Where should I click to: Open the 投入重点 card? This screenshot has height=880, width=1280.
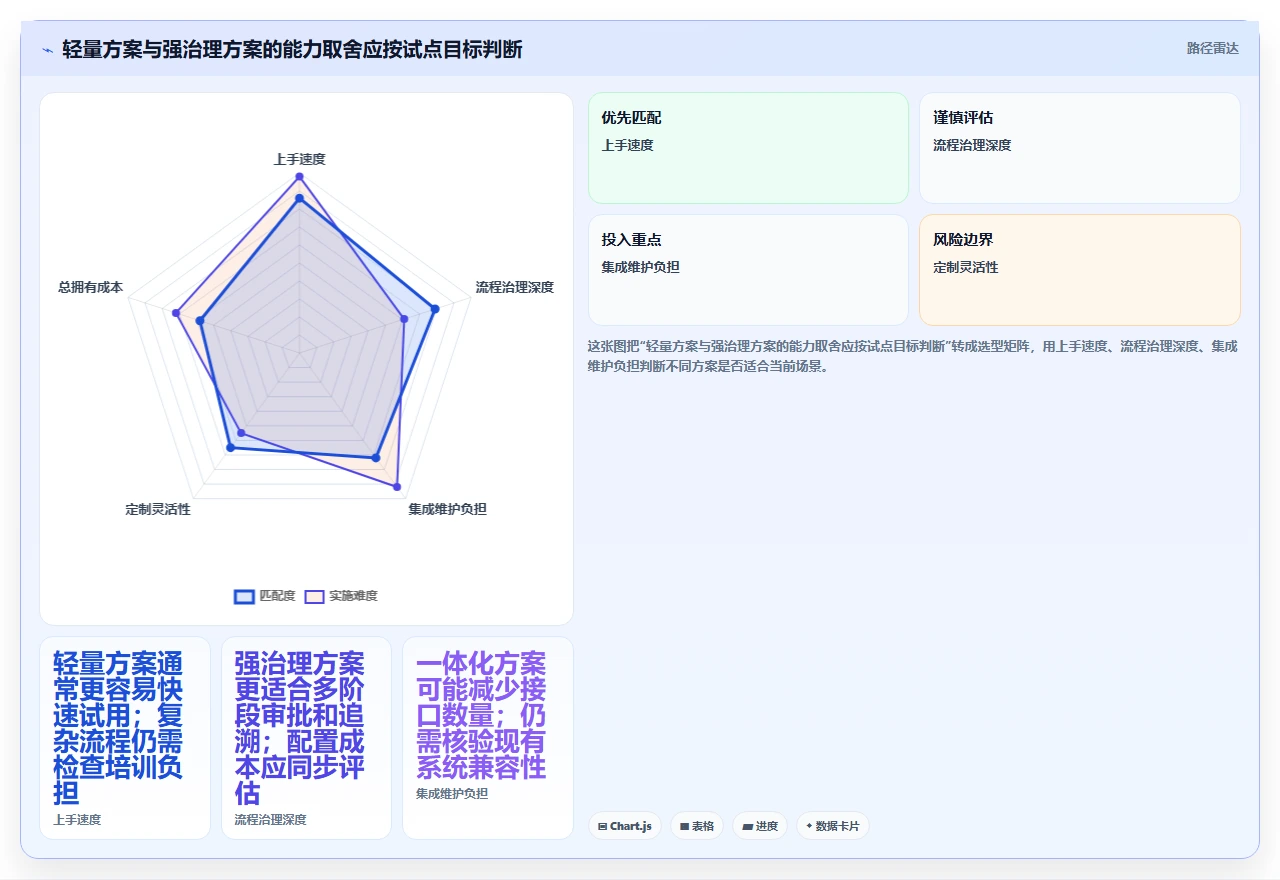(748, 270)
